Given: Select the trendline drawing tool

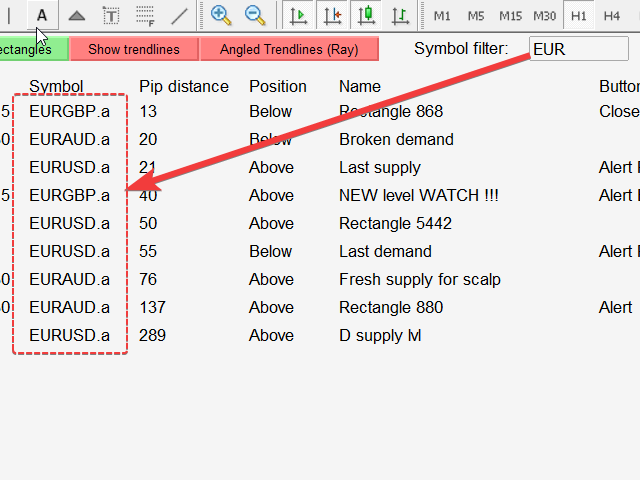Looking at the screenshot, I should coord(179,16).
